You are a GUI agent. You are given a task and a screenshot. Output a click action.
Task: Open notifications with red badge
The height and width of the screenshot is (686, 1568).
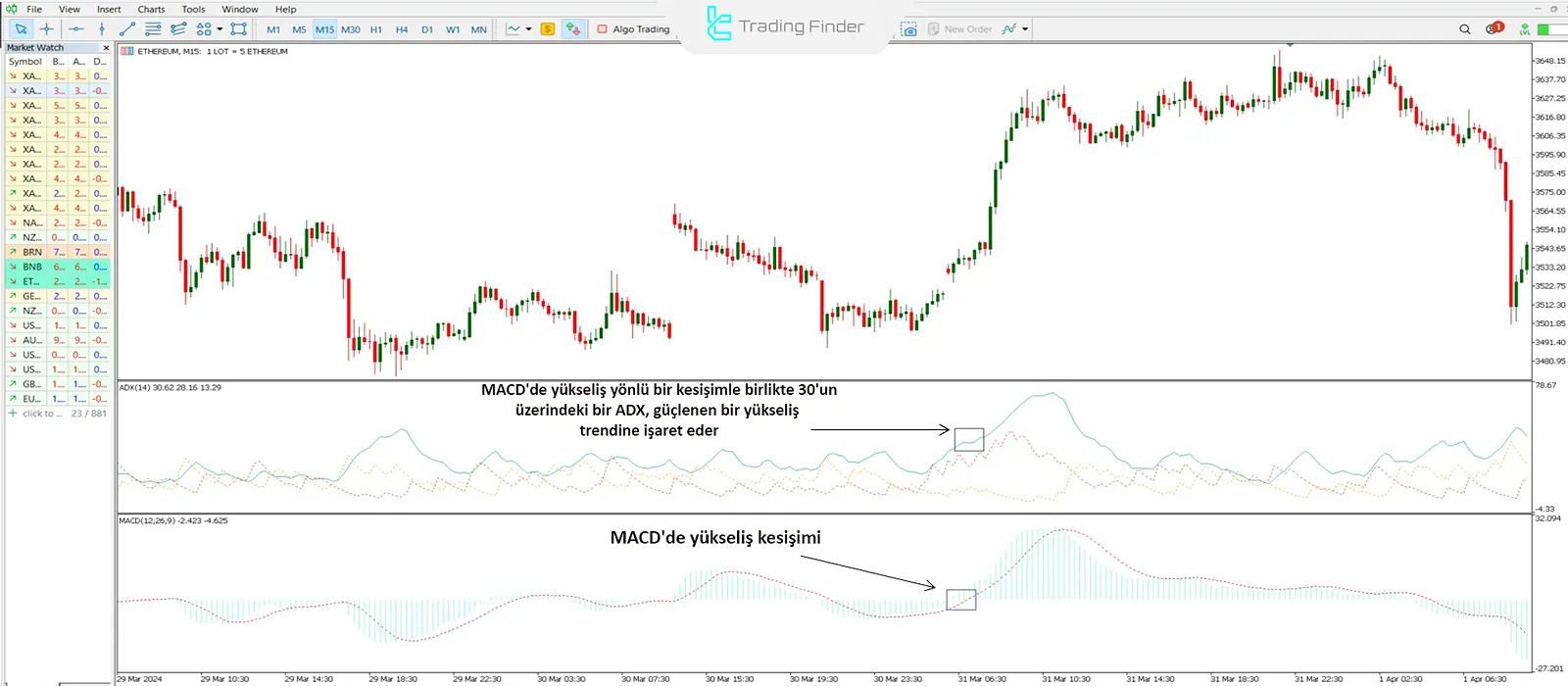tap(1494, 28)
